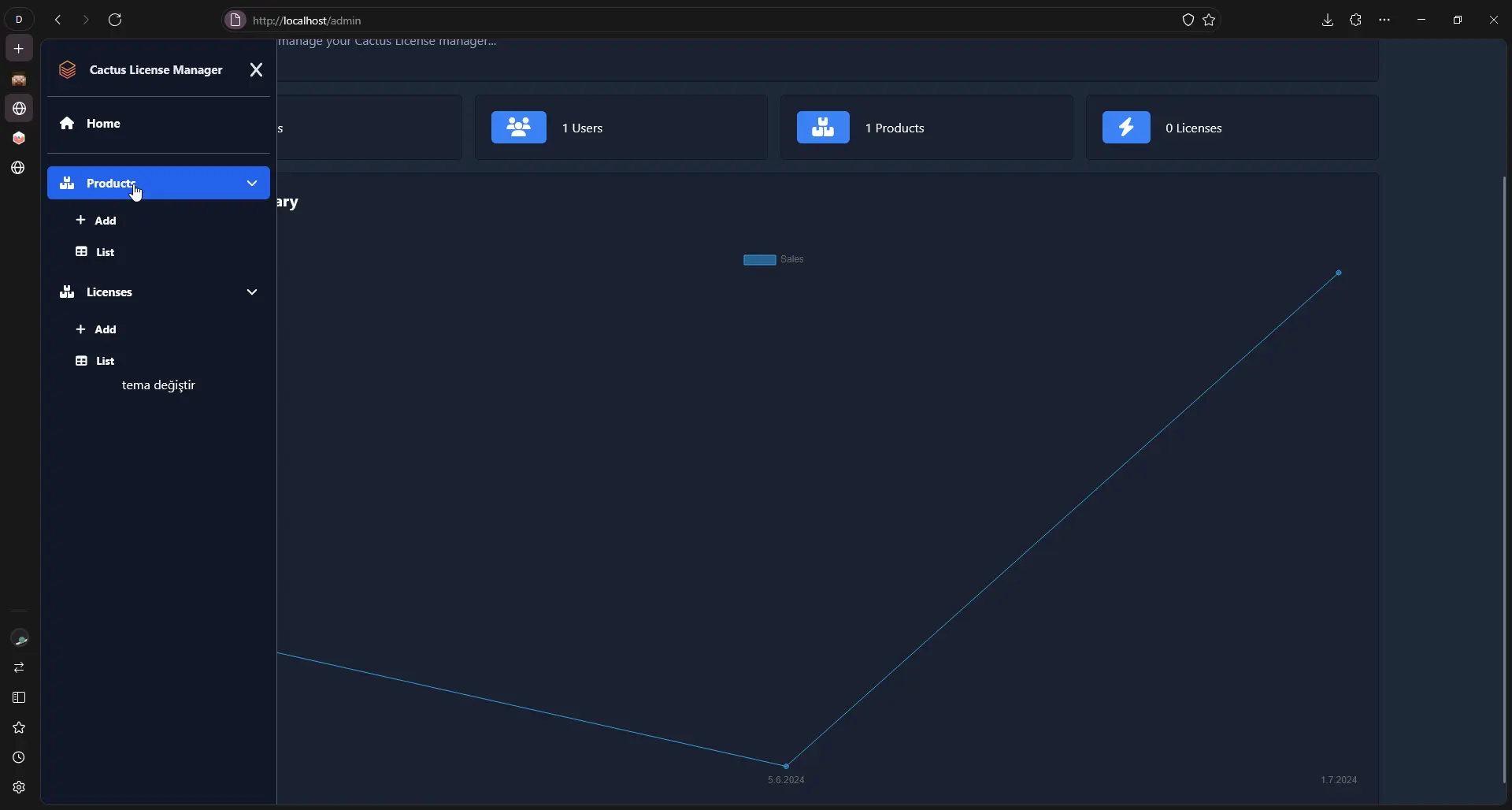1512x810 pixels.
Task: Select the highlighted globe tab icon
Action: click(x=19, y=109)
